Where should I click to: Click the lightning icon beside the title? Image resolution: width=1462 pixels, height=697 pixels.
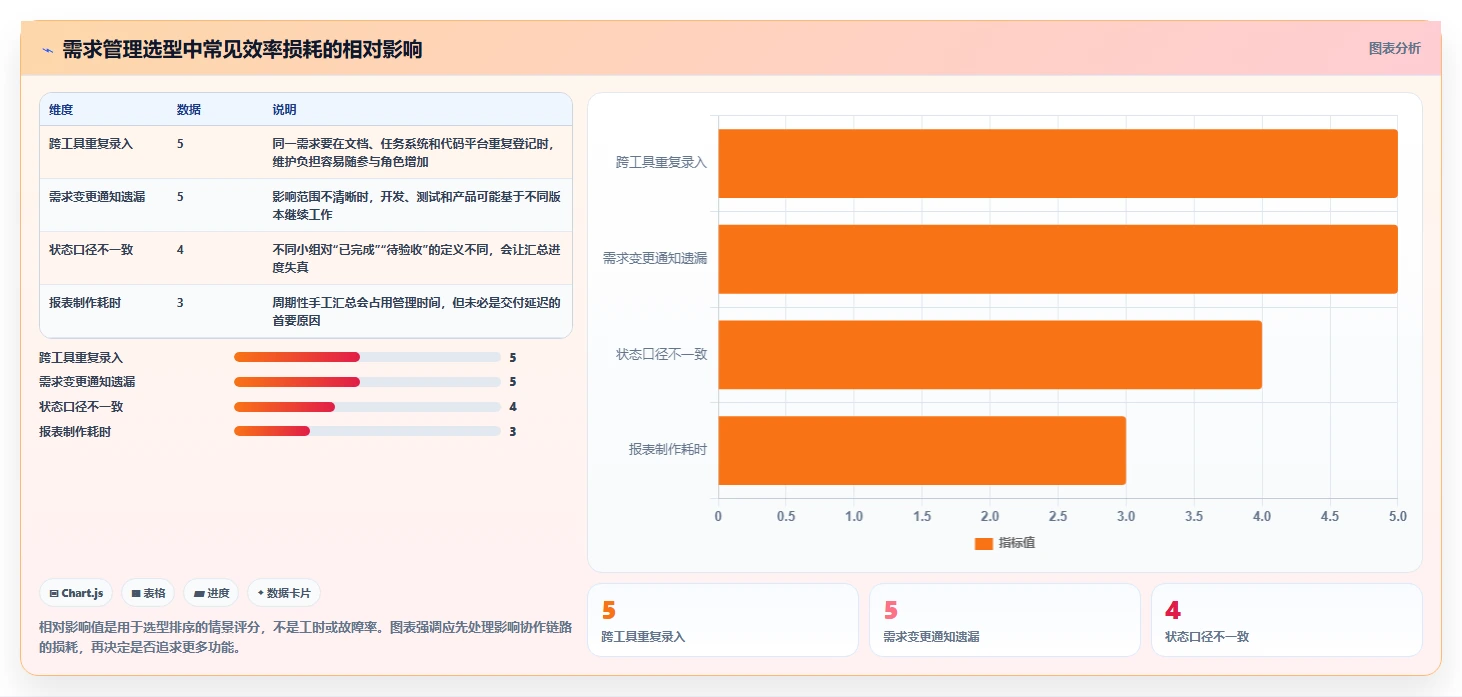point(47,50)
